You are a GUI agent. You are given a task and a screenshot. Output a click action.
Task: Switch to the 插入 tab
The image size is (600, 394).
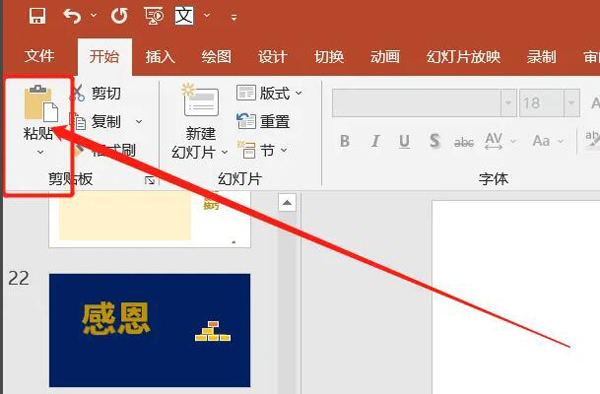pyautogui.click(x=160, y=57)
